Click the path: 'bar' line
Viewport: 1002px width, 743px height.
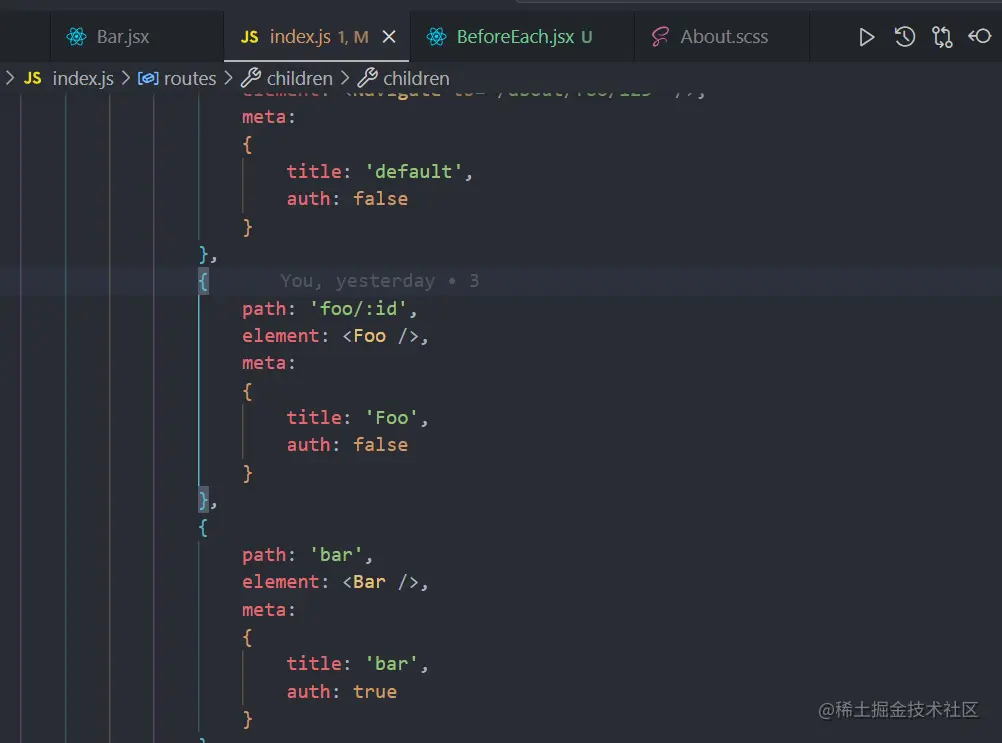click(307, 555)
